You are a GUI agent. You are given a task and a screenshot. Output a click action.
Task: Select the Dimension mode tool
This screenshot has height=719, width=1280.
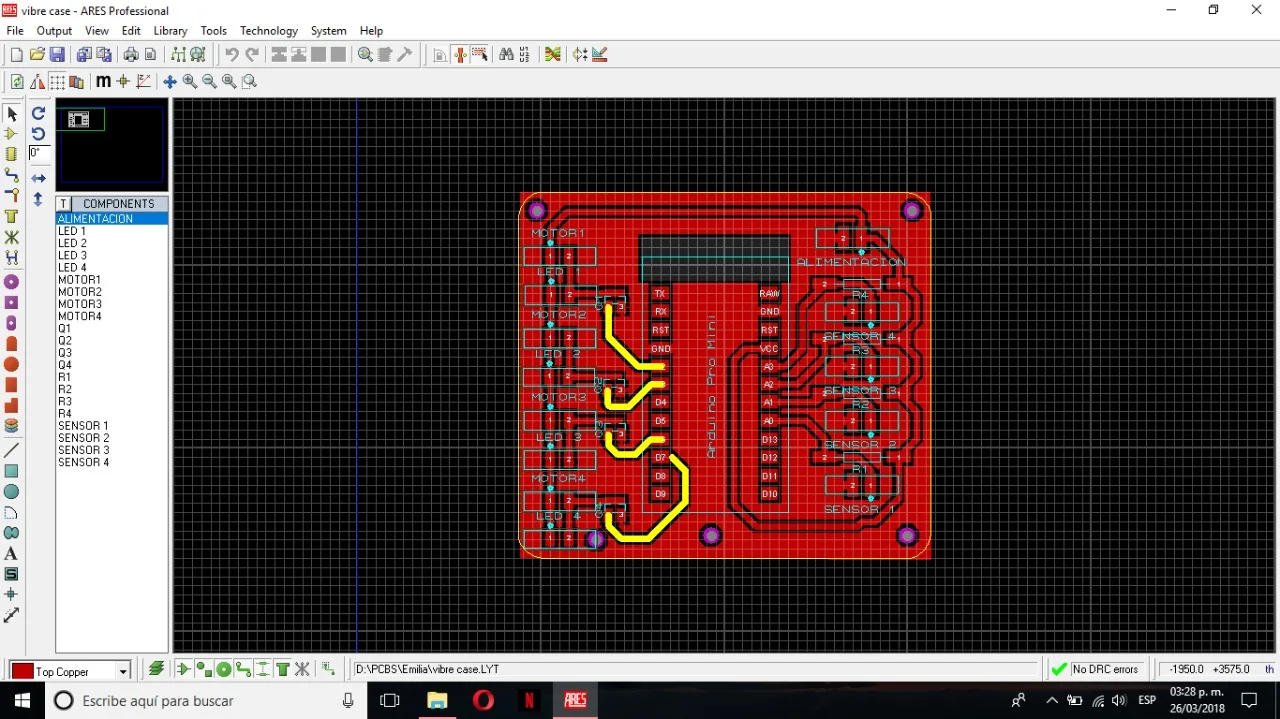pos(12,616)
